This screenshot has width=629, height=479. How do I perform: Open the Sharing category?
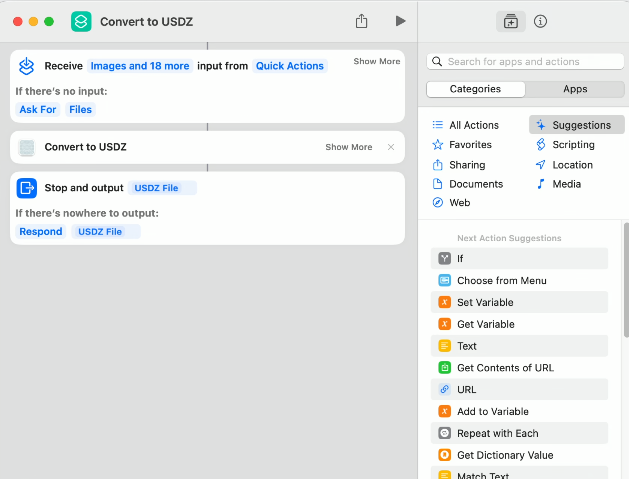[459, 165]
